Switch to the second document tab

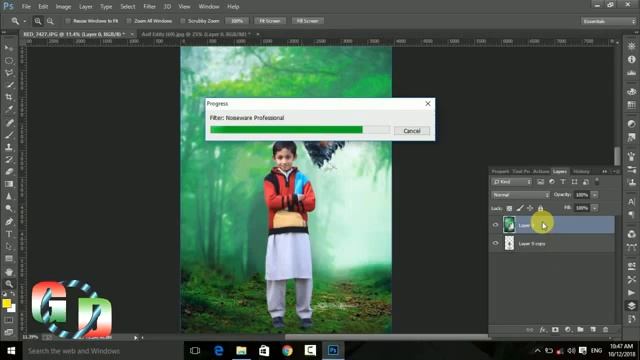(x=196, y=35)
